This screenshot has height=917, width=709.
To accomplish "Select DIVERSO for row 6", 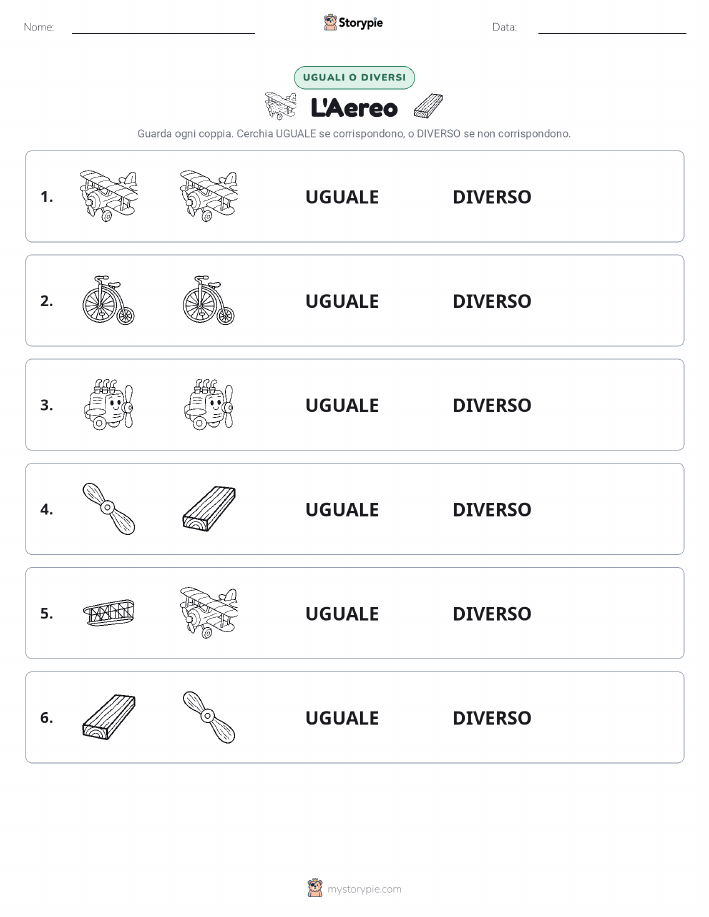I will pyautogui.click(x=492, y=718).
